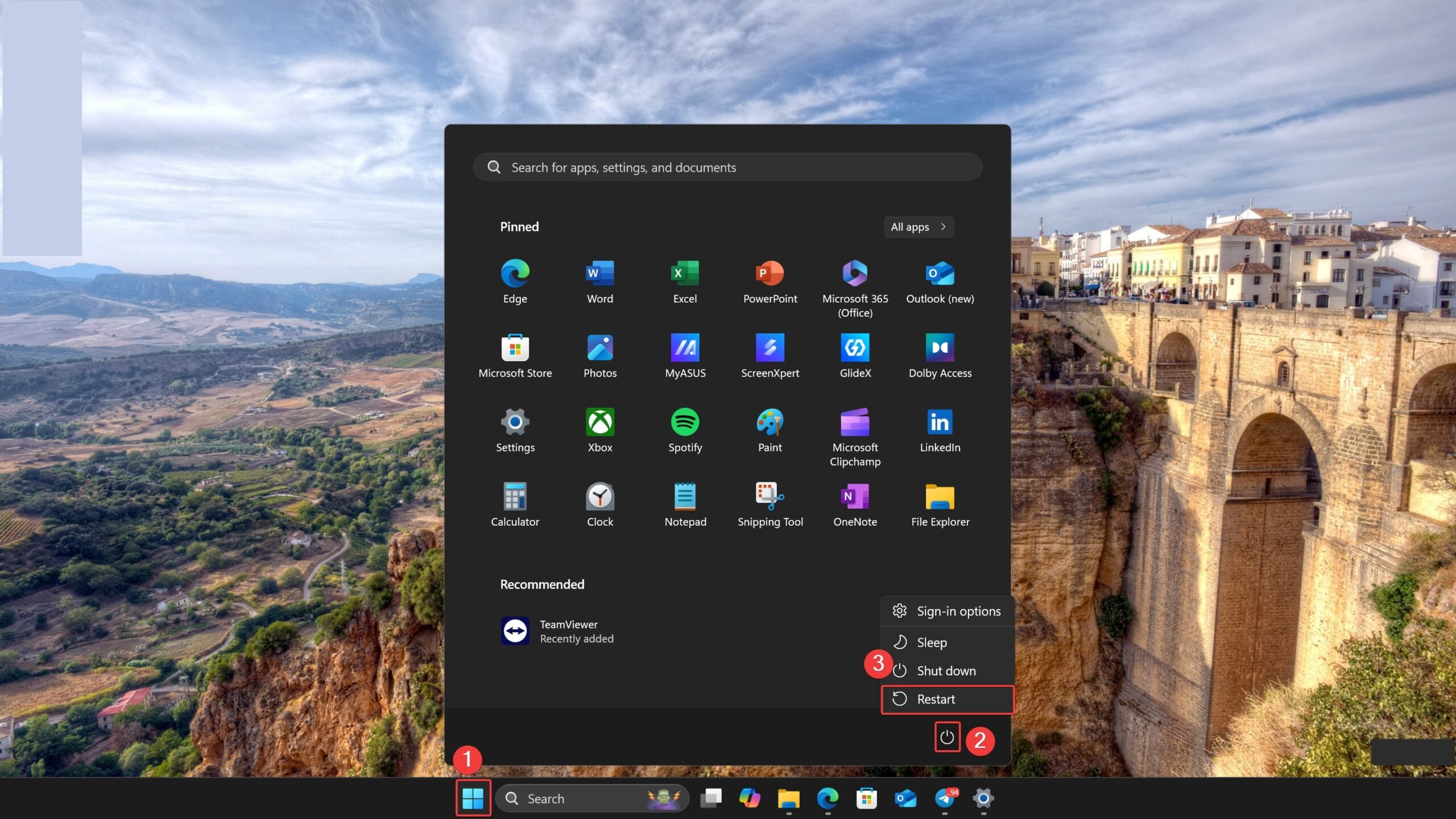This screenshot has width=1456, height=819.
Task: Launch the Xbox app
Action: pos(600,431)
